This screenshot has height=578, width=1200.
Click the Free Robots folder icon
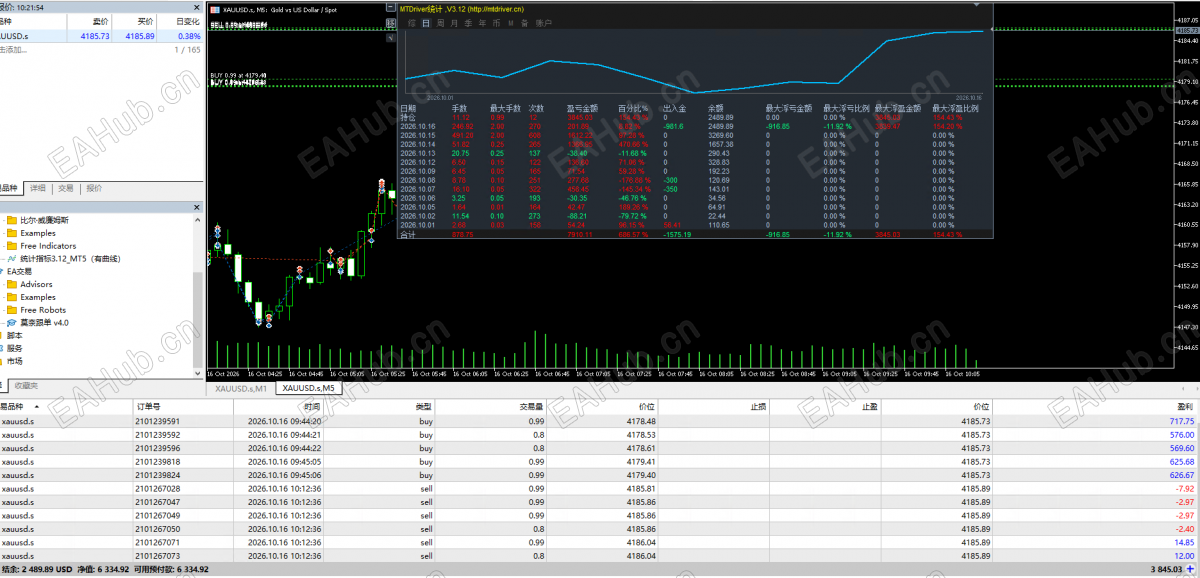point(12,310)
